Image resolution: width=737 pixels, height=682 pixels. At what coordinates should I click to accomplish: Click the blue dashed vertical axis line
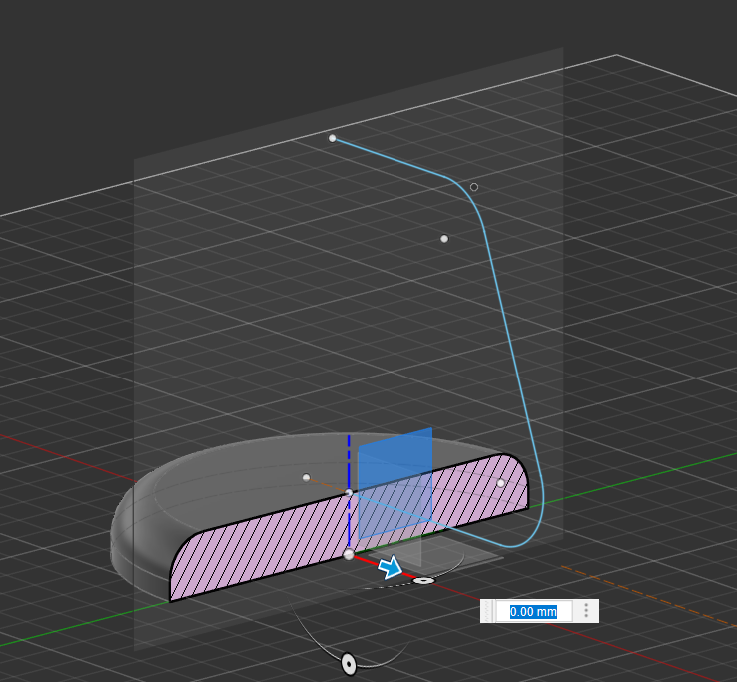[349, 460]
